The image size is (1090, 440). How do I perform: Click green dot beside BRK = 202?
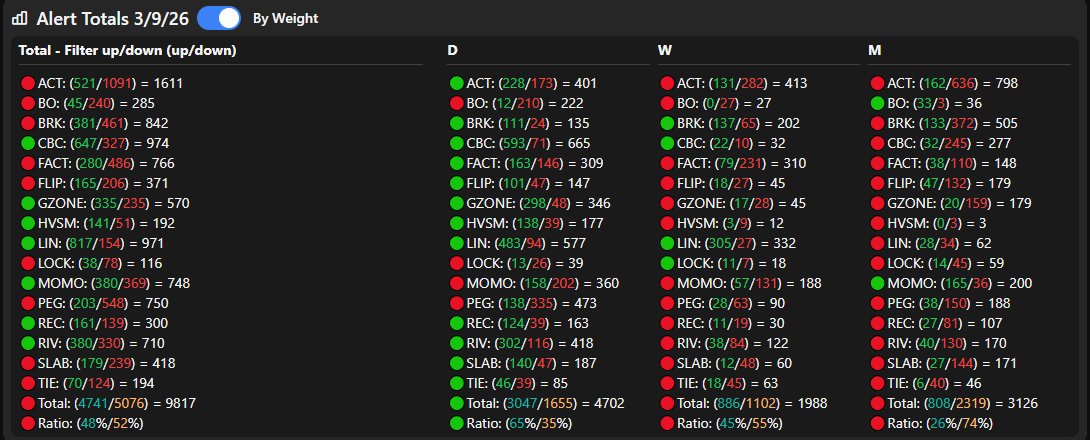pyautogui.click(x=667, y=124)
